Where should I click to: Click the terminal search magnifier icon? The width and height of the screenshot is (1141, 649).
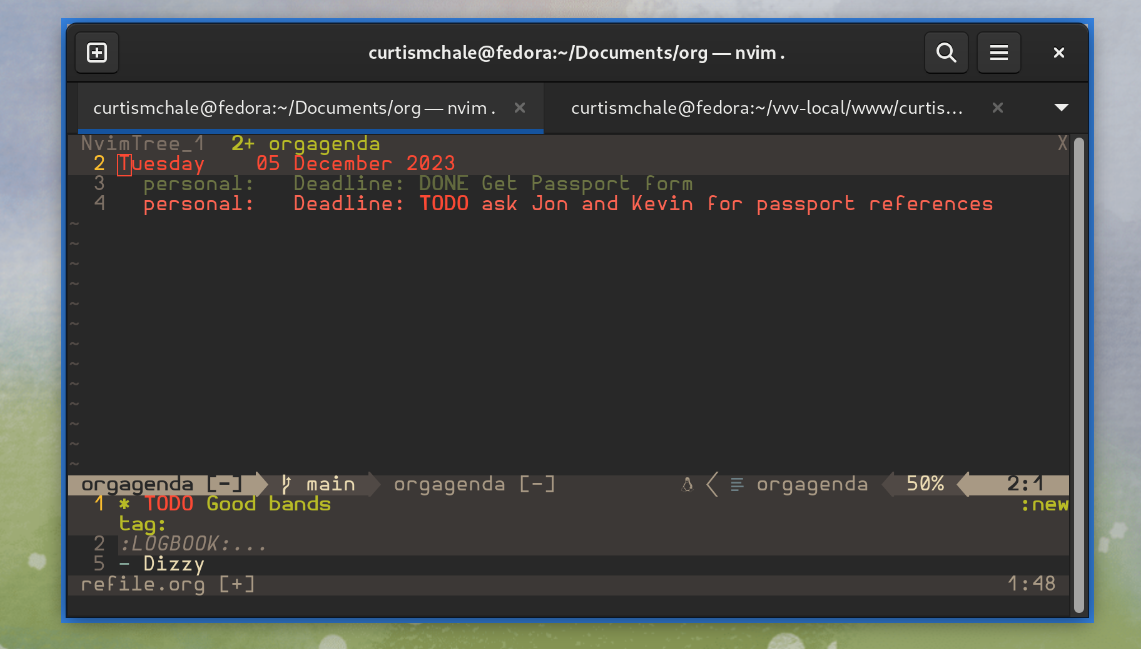click(x=946, y=53)
